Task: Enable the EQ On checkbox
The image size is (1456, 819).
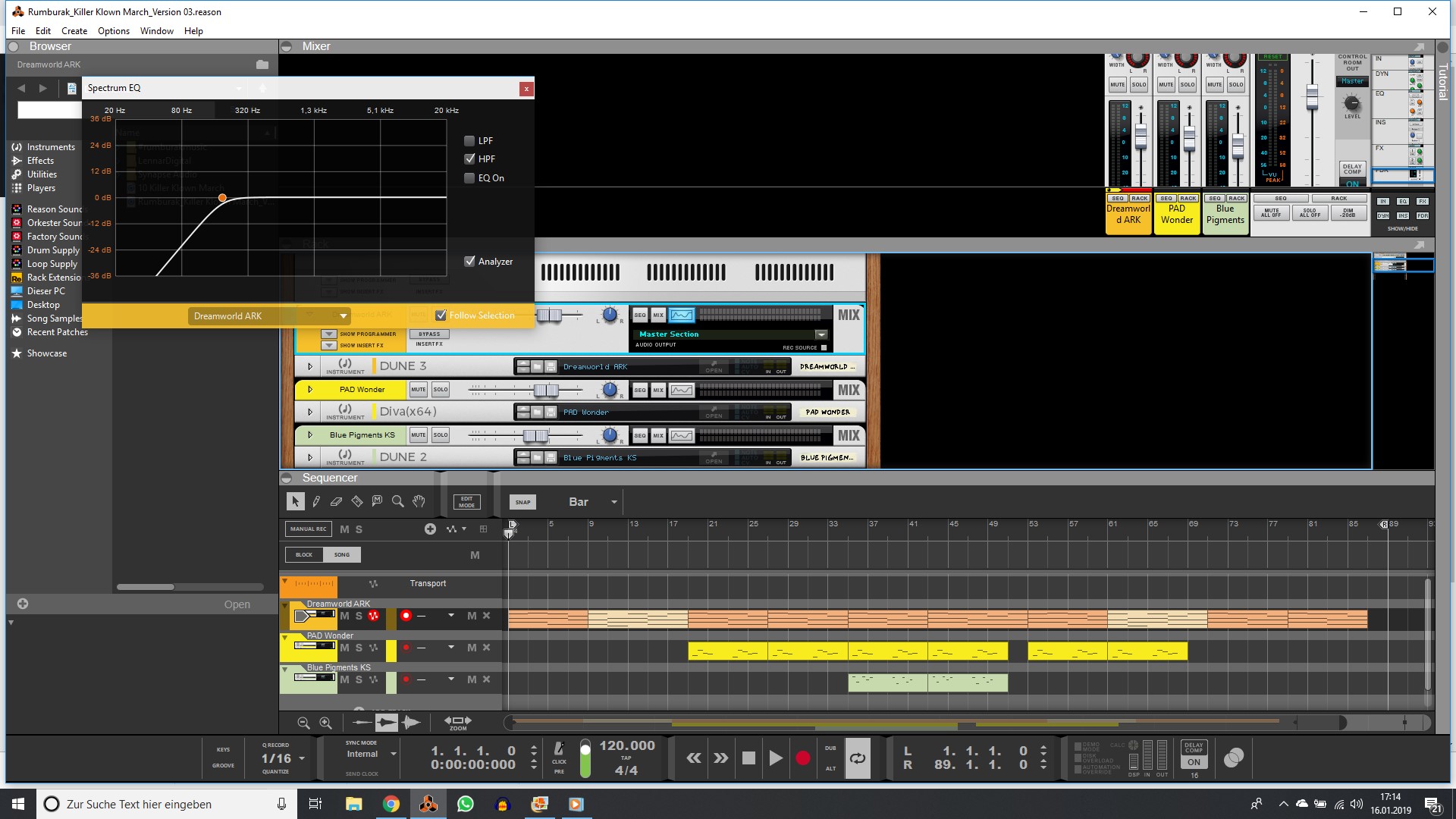Action: 469,178
